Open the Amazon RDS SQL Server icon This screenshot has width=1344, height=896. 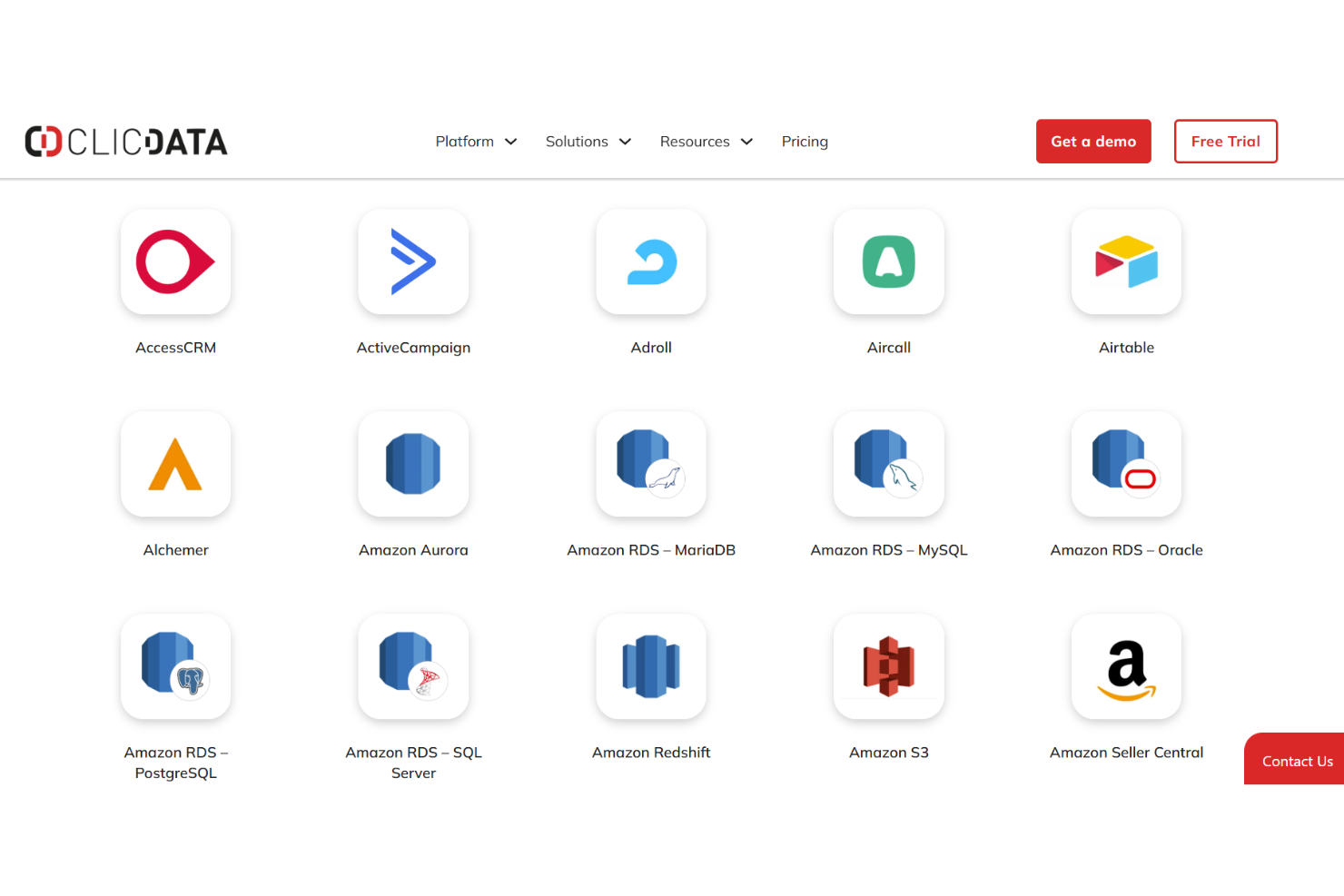pos(413,666)
